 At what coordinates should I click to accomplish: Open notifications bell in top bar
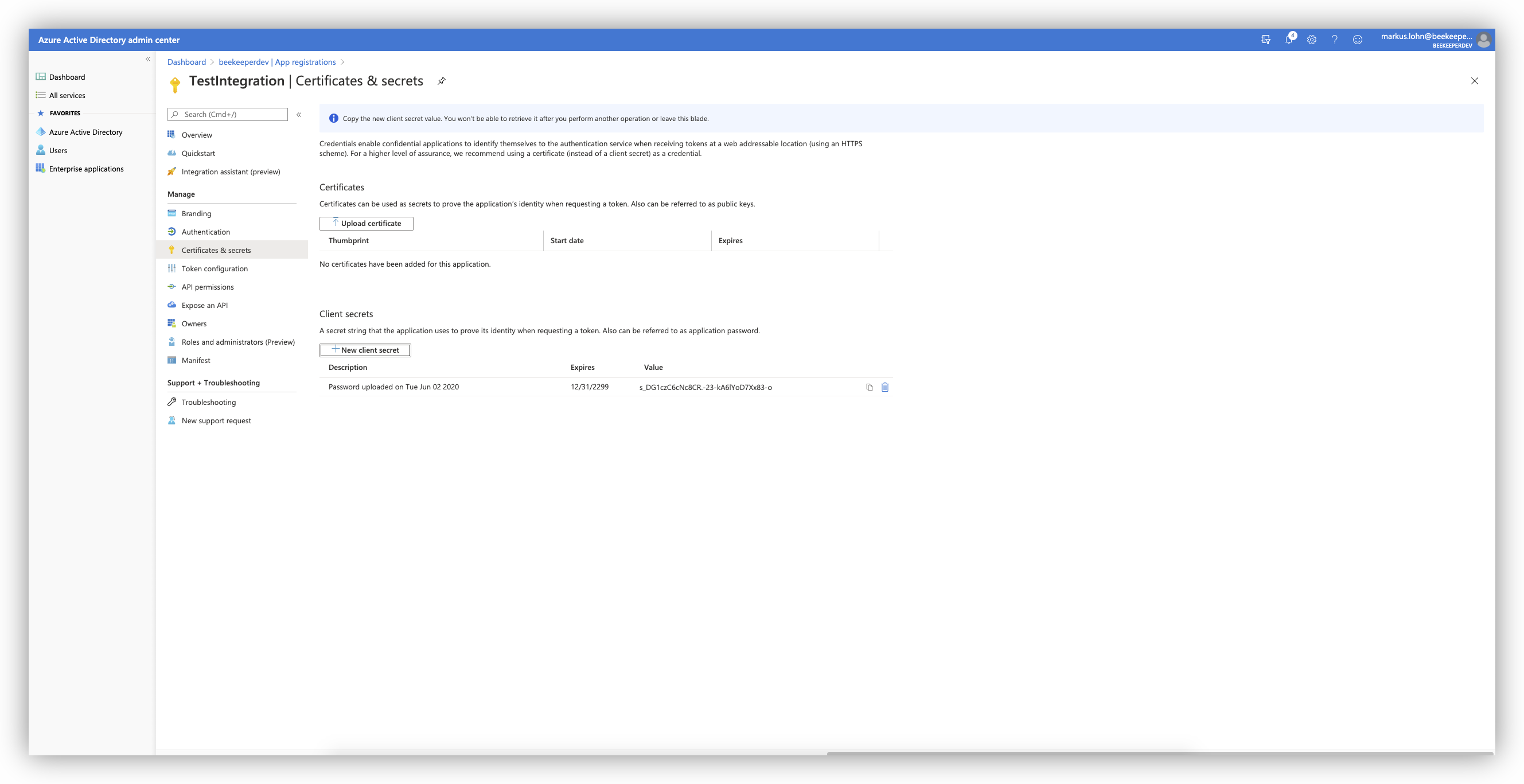(x=1289, y=39)
